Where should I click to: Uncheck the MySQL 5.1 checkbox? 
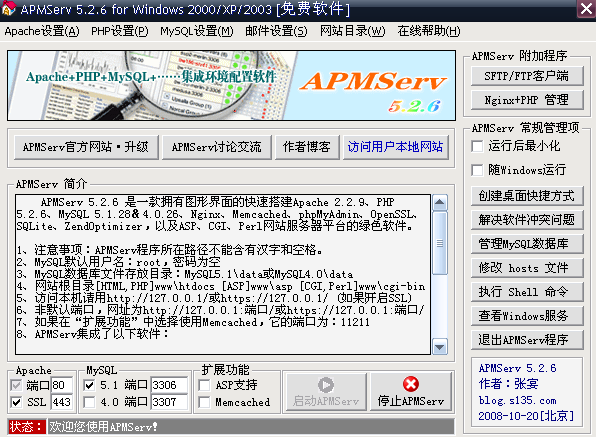[89, 385]
